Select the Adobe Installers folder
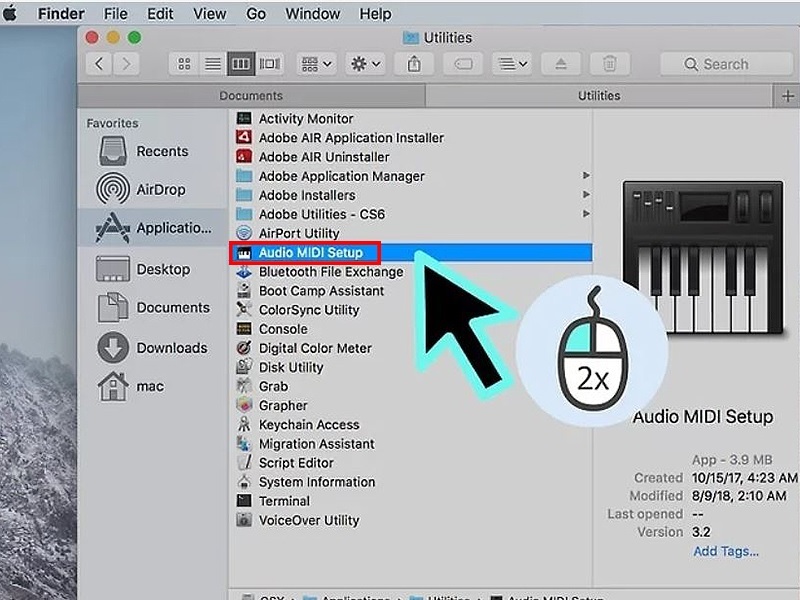Viewport: 800px width, 600px height. pyautogui.click(x=296, y=195)
